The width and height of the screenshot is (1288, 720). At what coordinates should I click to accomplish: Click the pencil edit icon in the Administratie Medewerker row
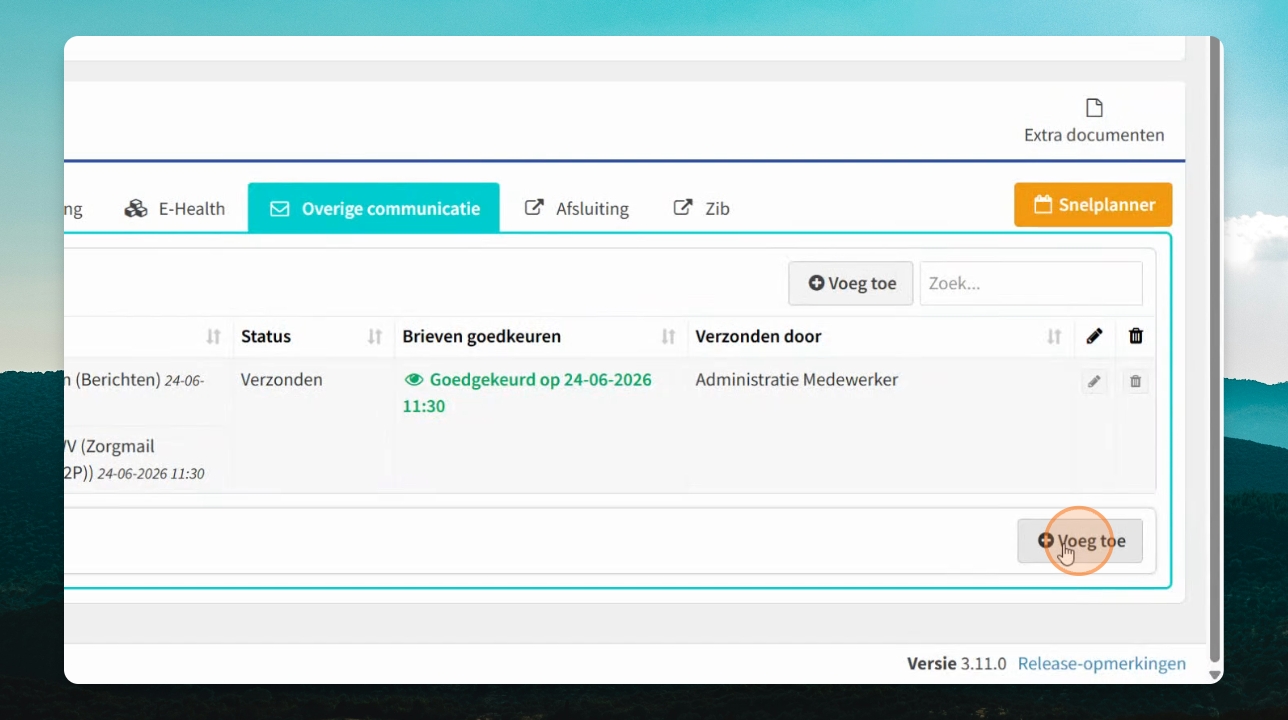(x=1094, y=381)
